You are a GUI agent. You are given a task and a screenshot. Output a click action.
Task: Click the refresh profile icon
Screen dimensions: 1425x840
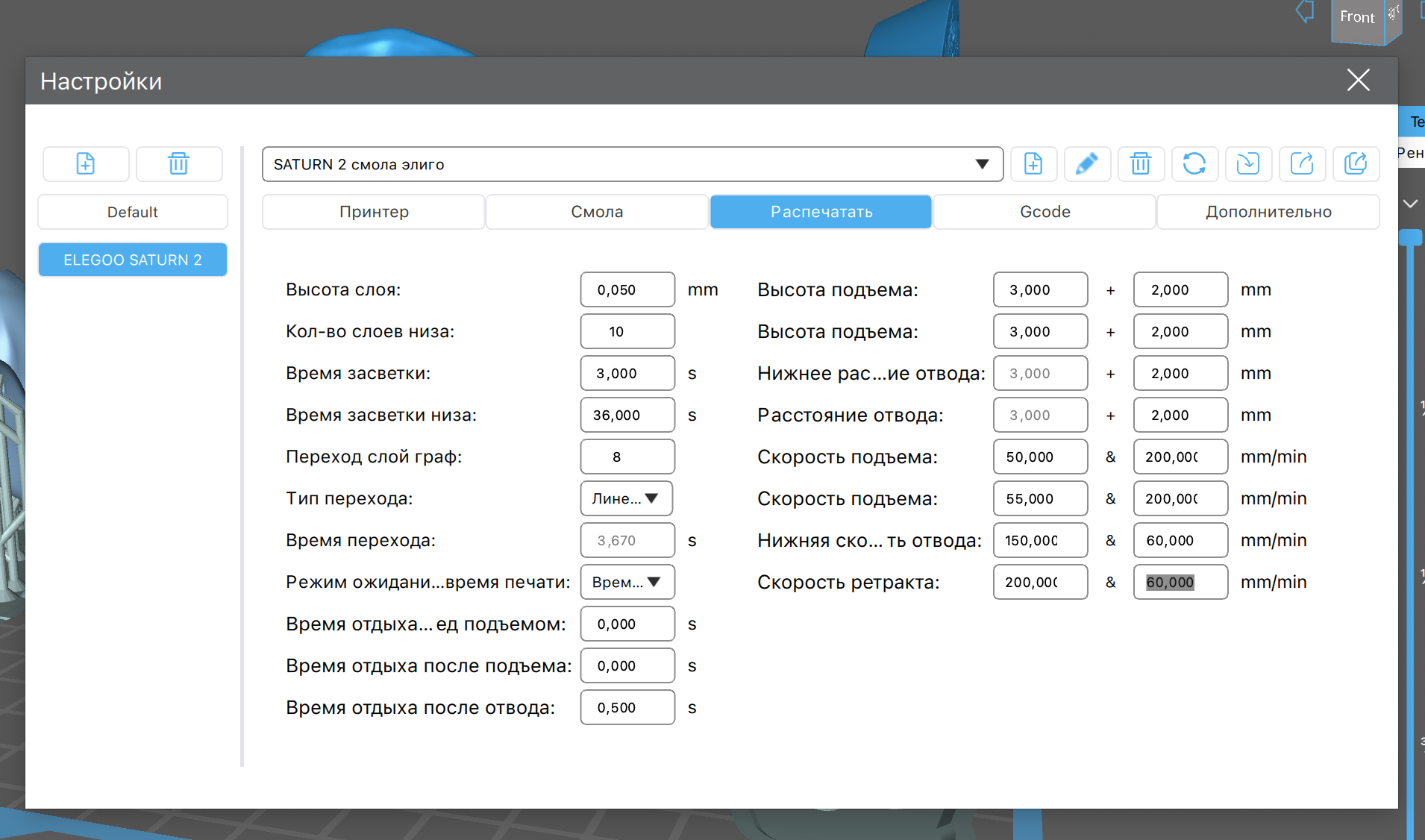1194,163
